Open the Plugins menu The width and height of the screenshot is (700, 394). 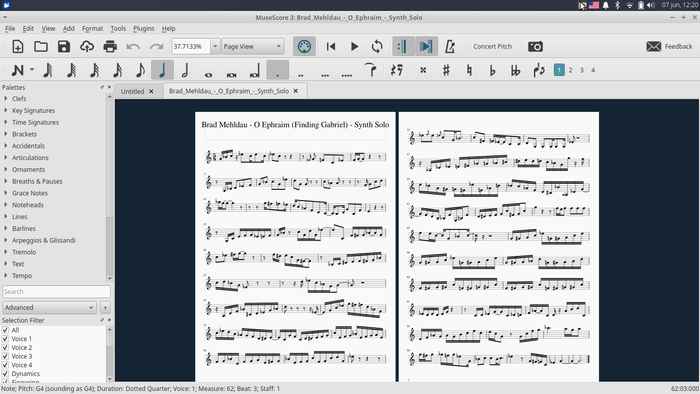144,29
